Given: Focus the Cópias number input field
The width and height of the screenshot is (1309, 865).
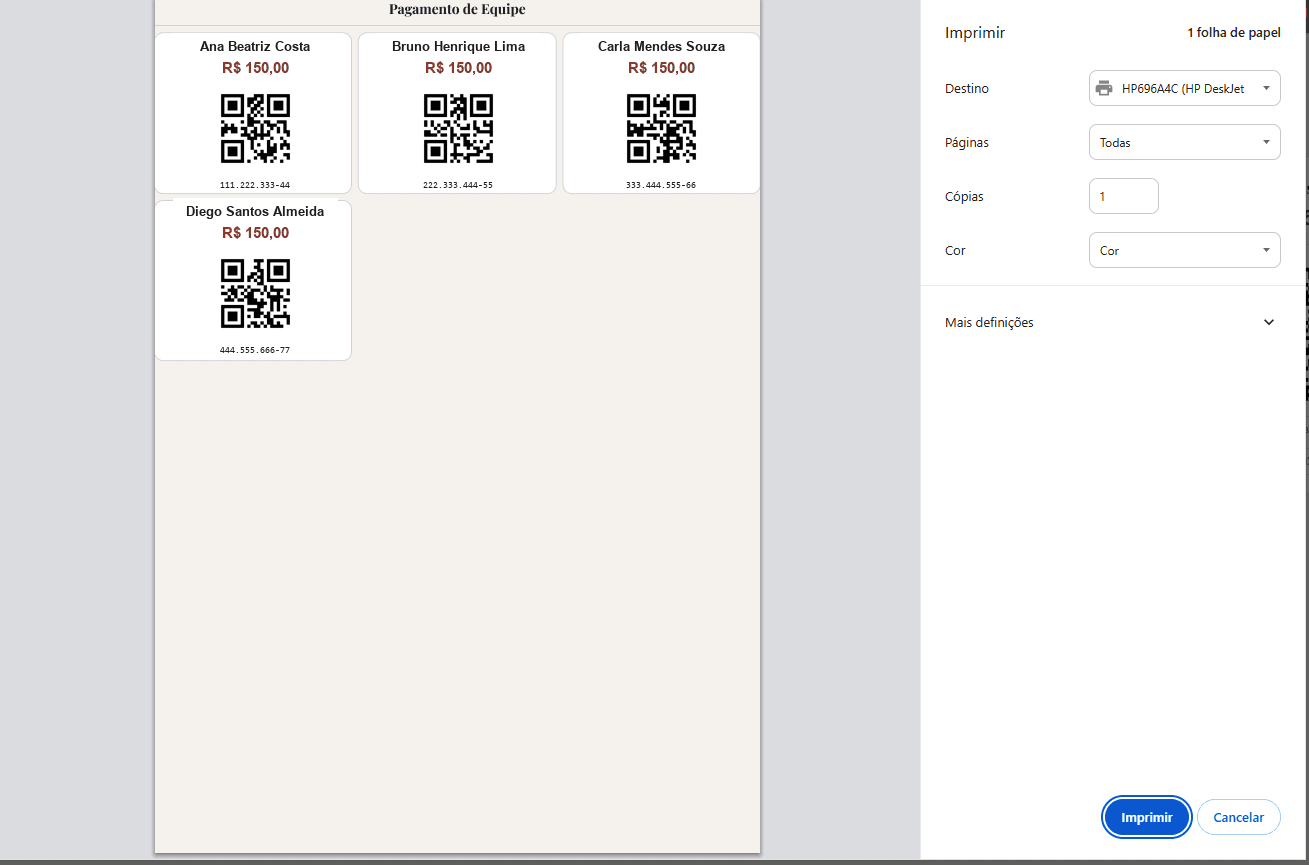Looking at the screenshot, I should click(1123, 196).
